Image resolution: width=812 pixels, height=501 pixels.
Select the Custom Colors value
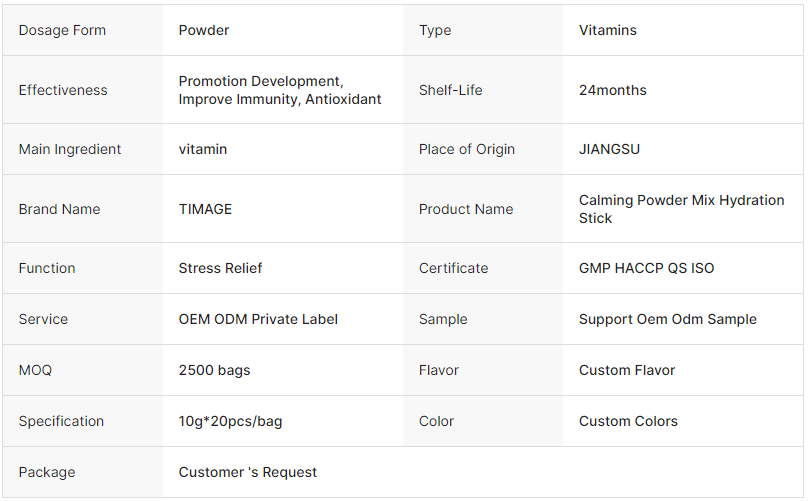tap(628, 421)
